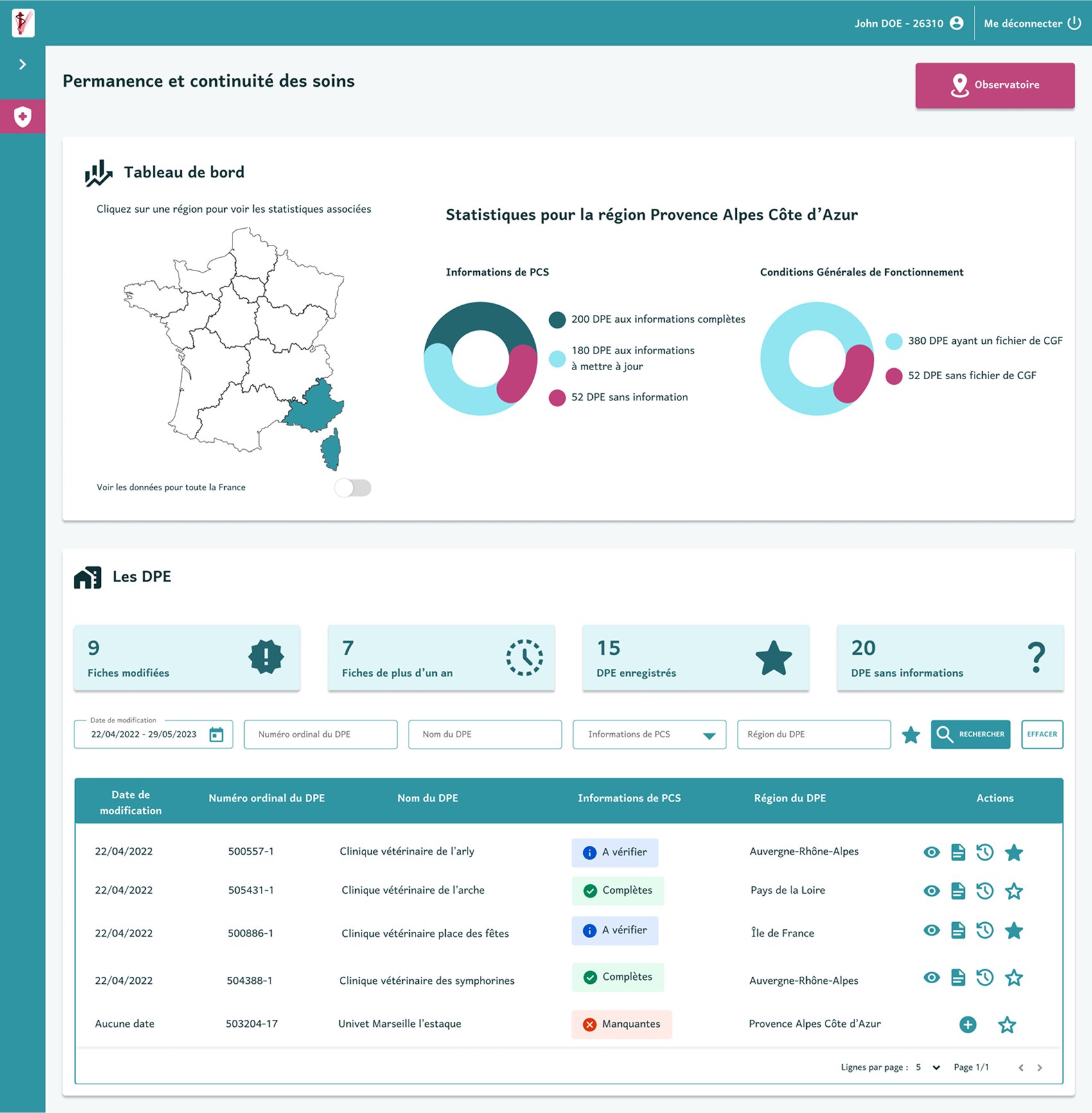
Task: Show history for Clinique vétérinaire de l'arly
Action: click(985, 853)
